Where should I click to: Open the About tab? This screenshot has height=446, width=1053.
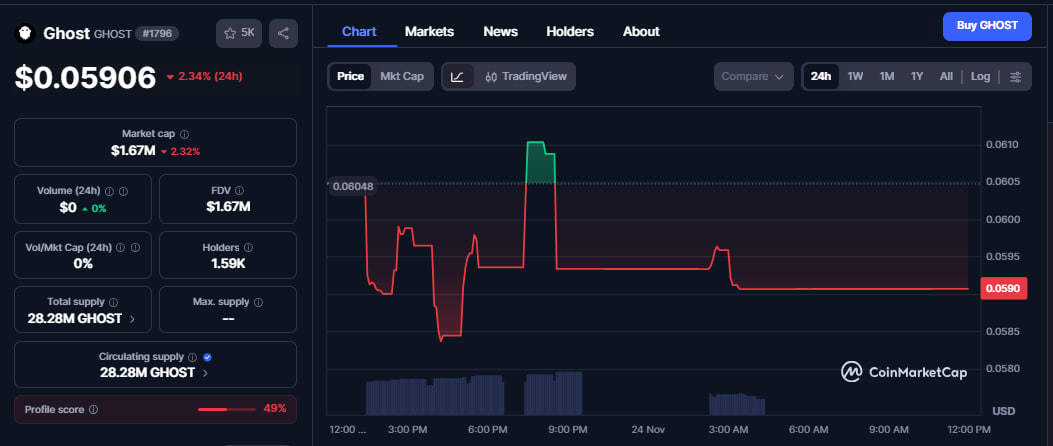[641, 32]
